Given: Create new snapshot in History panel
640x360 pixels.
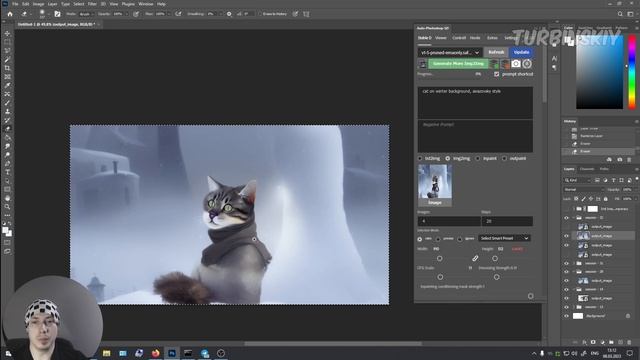Looking at the screenshot, I should [x=620, y=160].
